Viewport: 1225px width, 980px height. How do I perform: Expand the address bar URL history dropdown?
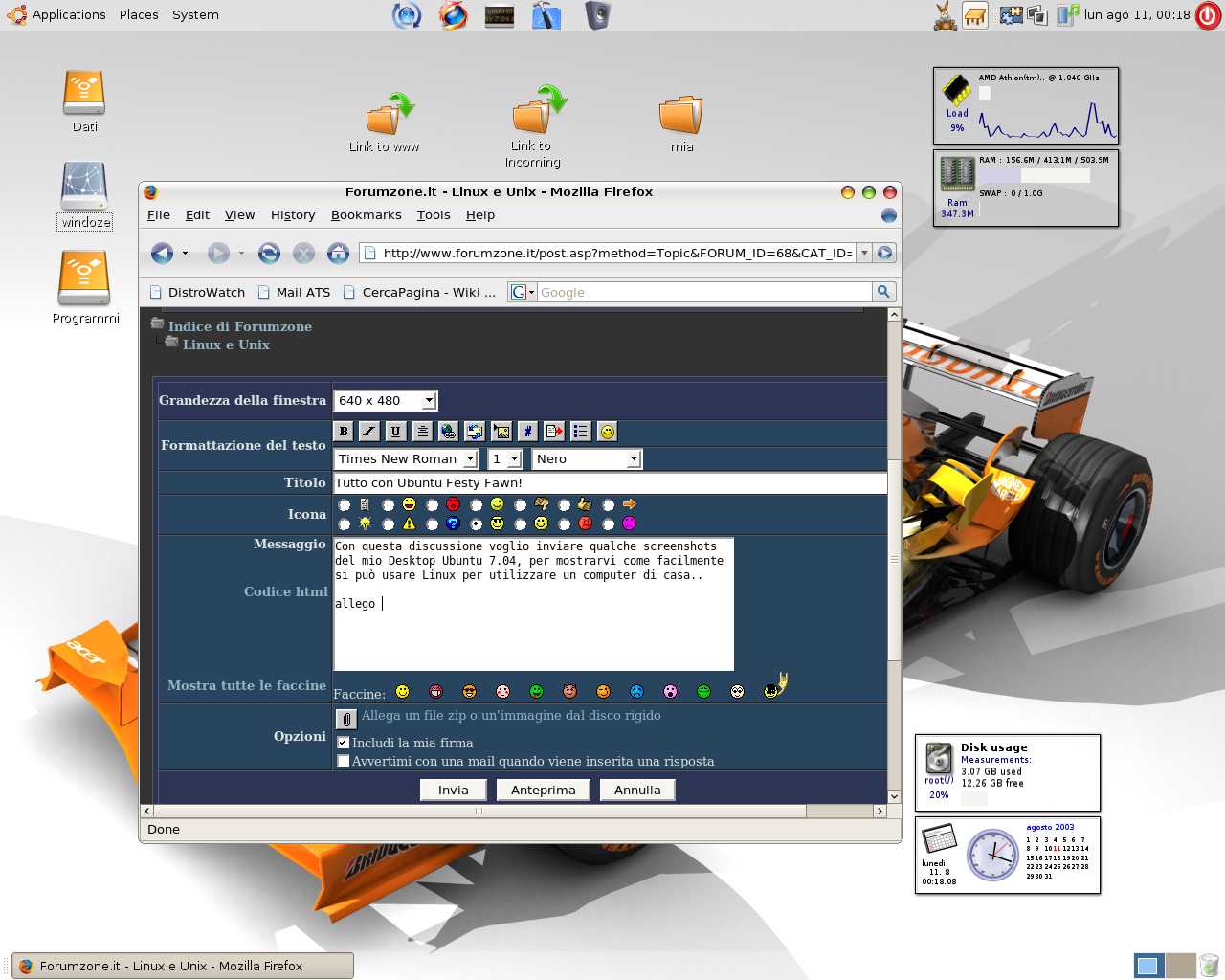(864, 253)
